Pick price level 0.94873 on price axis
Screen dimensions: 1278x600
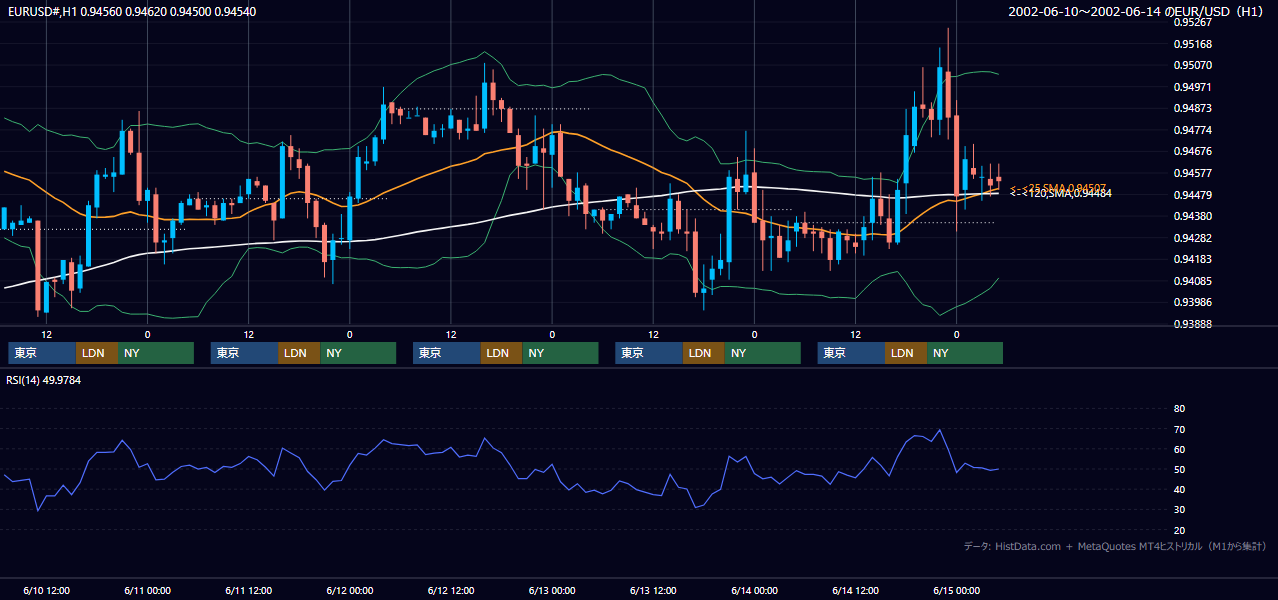(x=1194, y=109)
